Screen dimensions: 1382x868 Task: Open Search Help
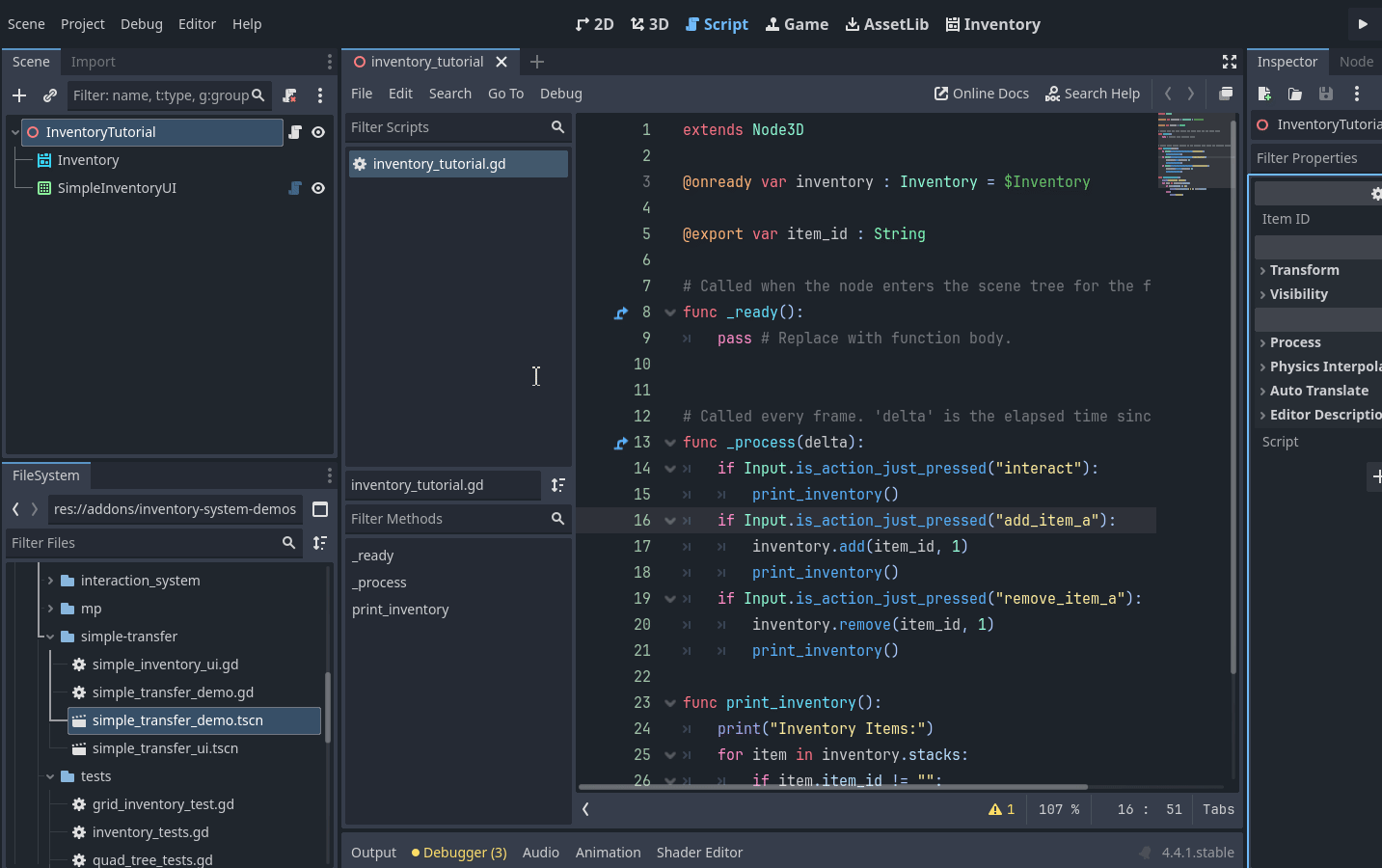(1093, 94)
